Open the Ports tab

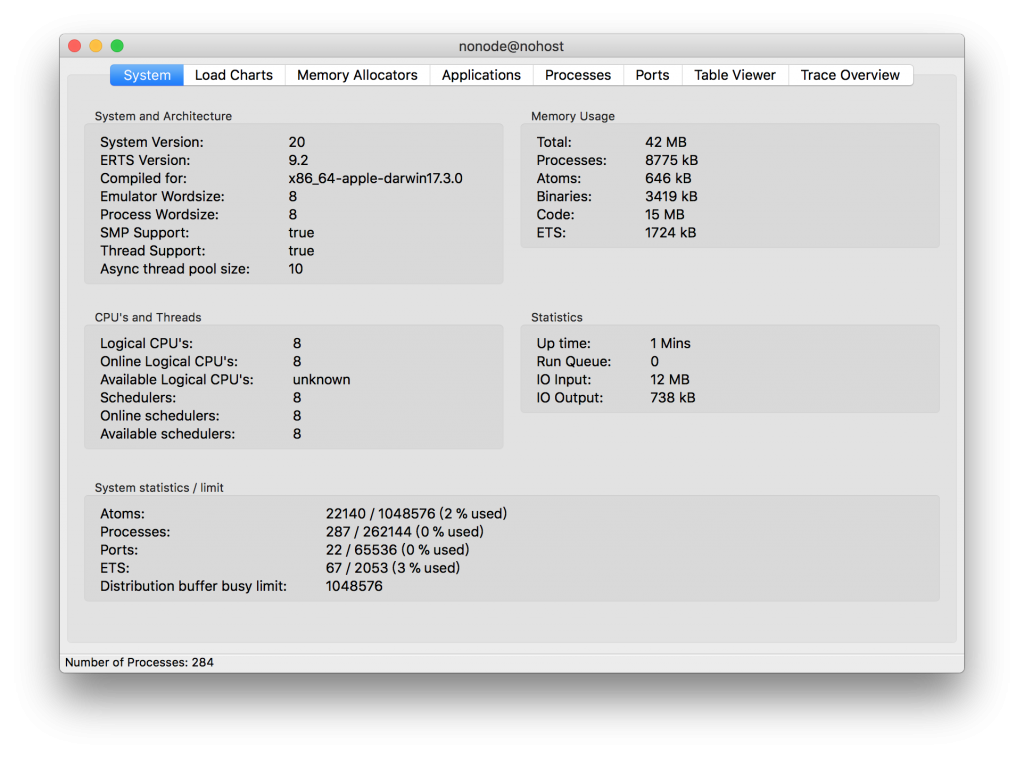coord(652,75)
